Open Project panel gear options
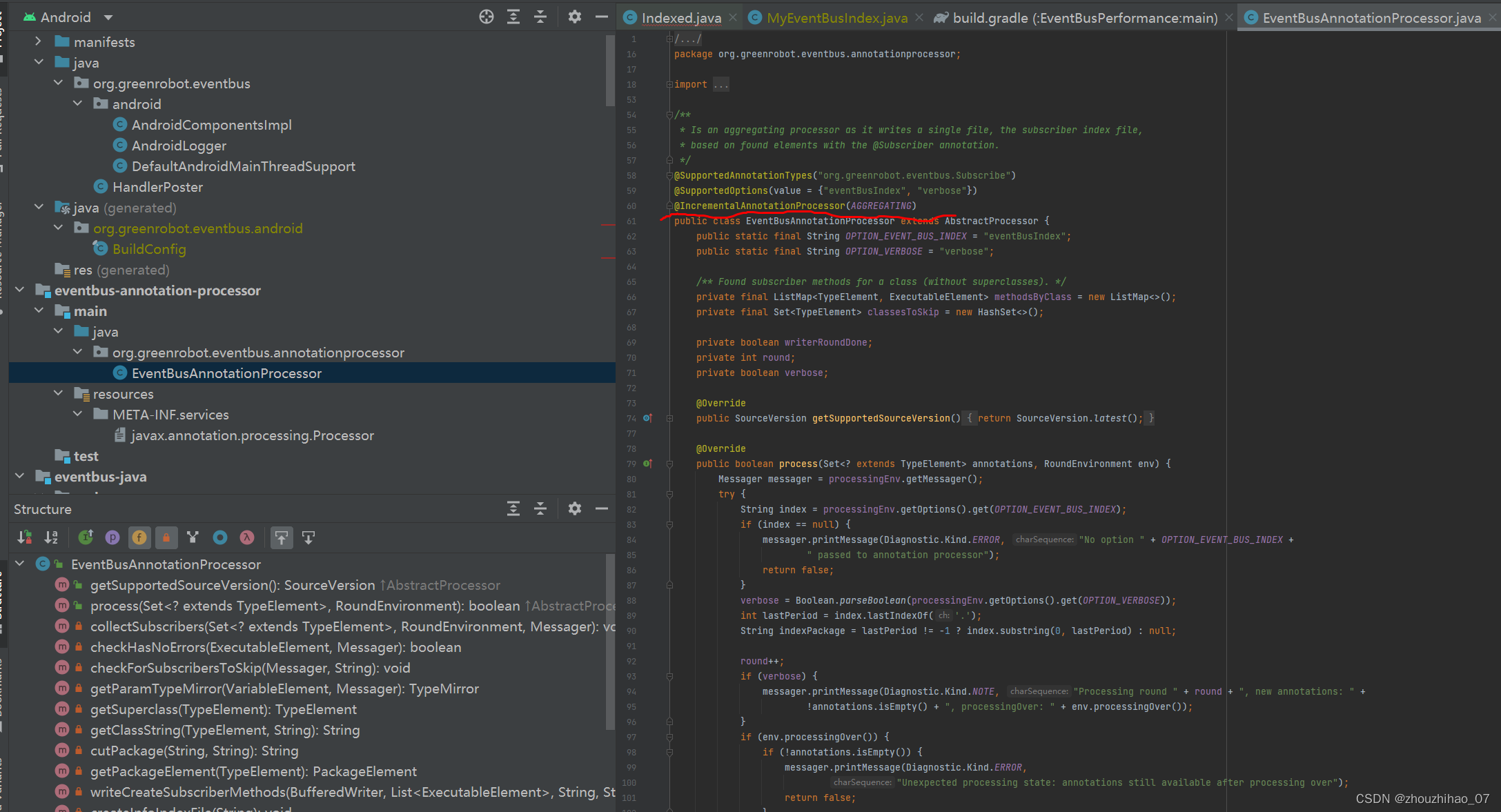 point(574,17)
